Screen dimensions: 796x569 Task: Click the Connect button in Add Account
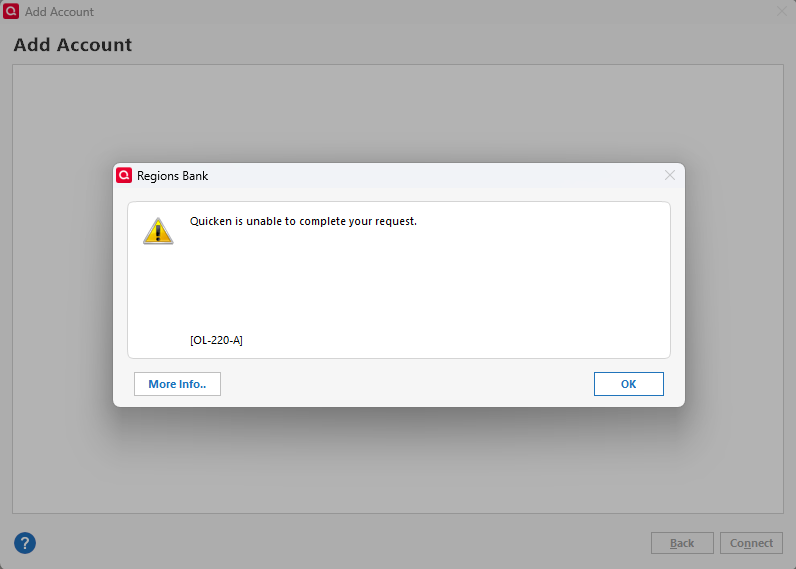coord(751,543)
